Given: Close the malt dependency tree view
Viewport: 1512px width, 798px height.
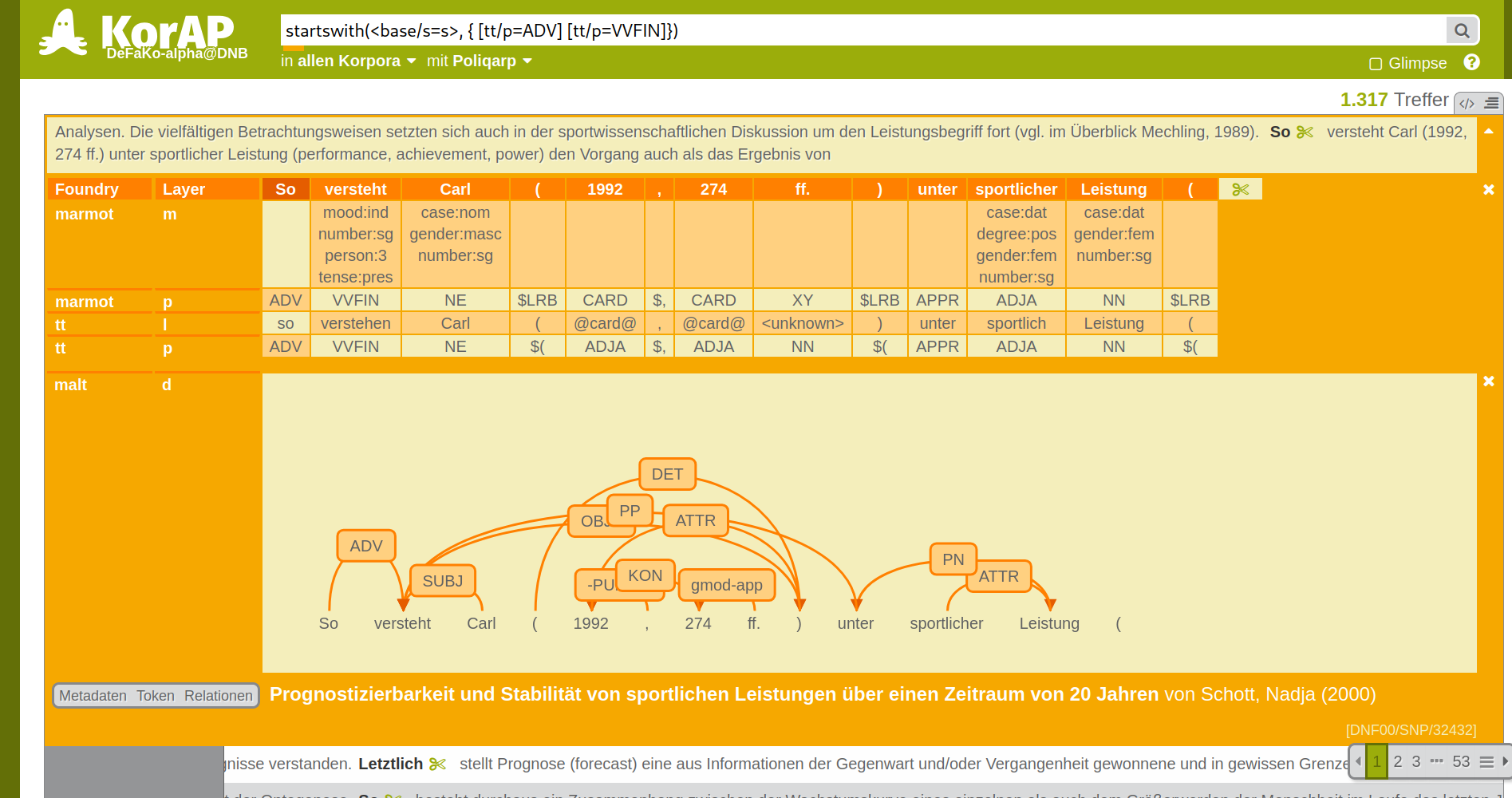Looking at the screenshot, I should tap(1488, 381).
